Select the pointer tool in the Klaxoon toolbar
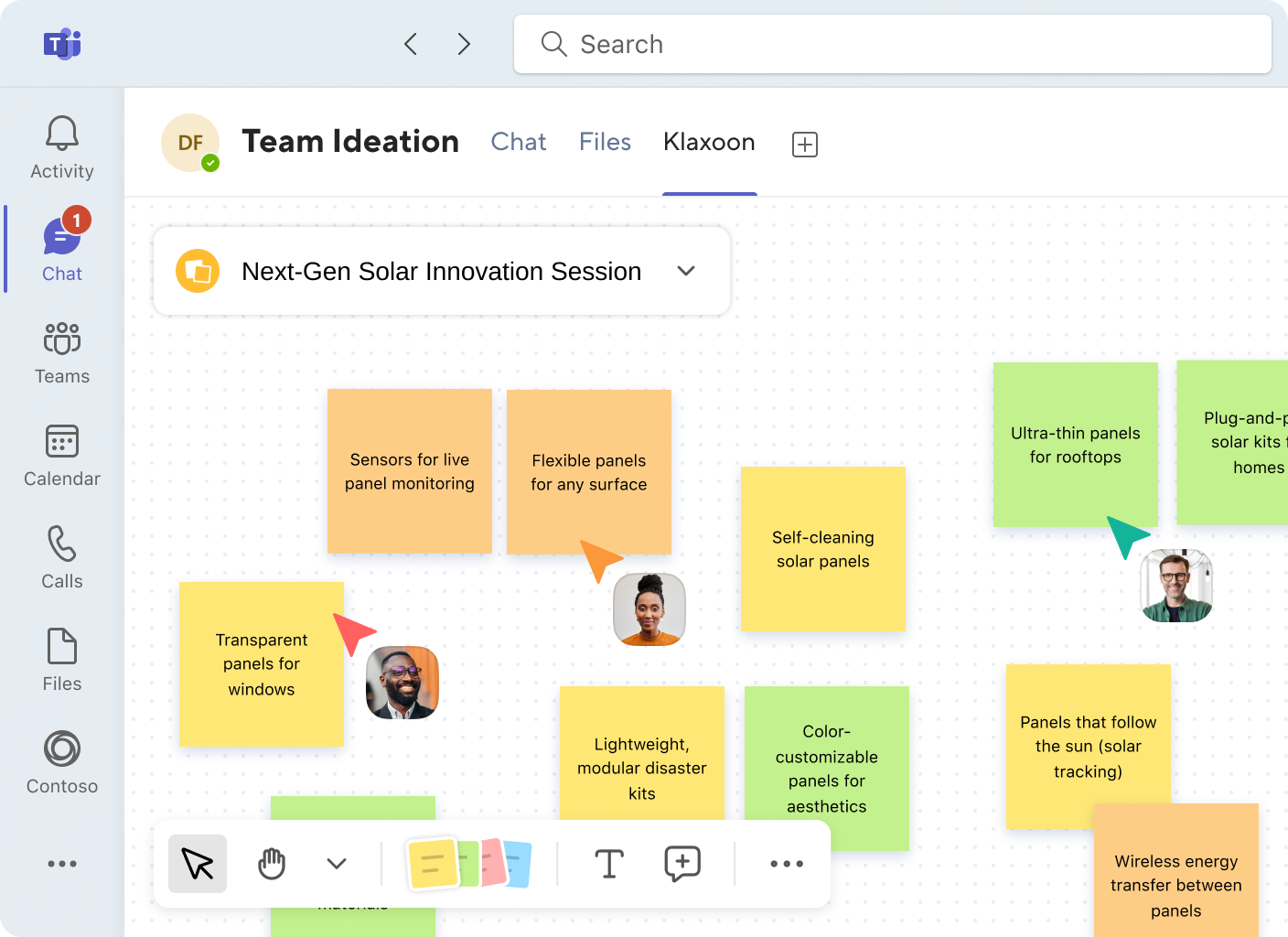Screen dimensions: 1288x937 197,863
